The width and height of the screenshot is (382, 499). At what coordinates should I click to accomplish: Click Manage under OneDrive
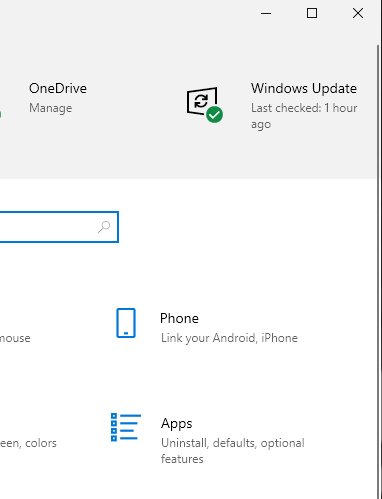coord(50,108)
